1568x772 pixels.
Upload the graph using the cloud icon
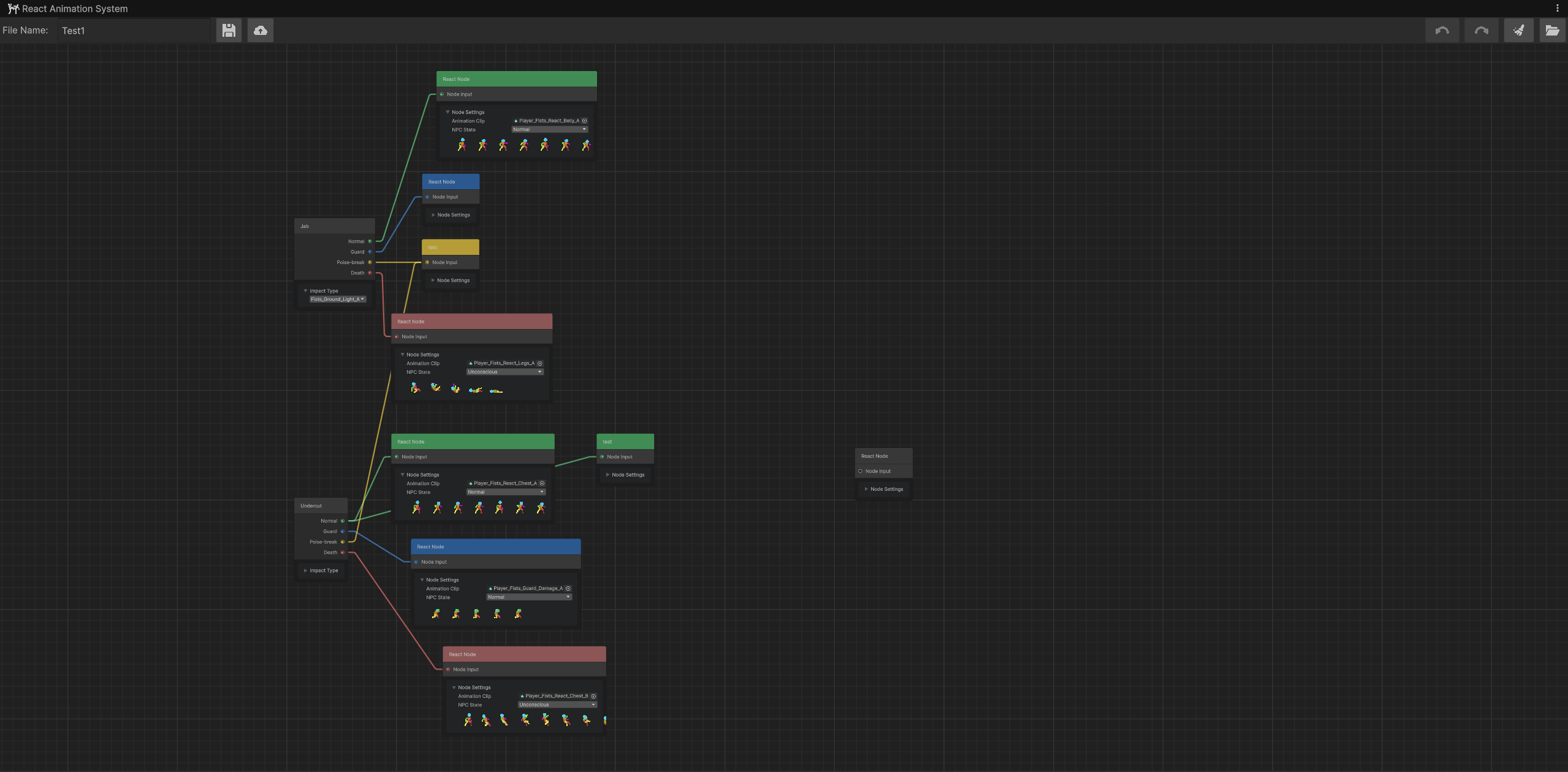click(261, 30)
